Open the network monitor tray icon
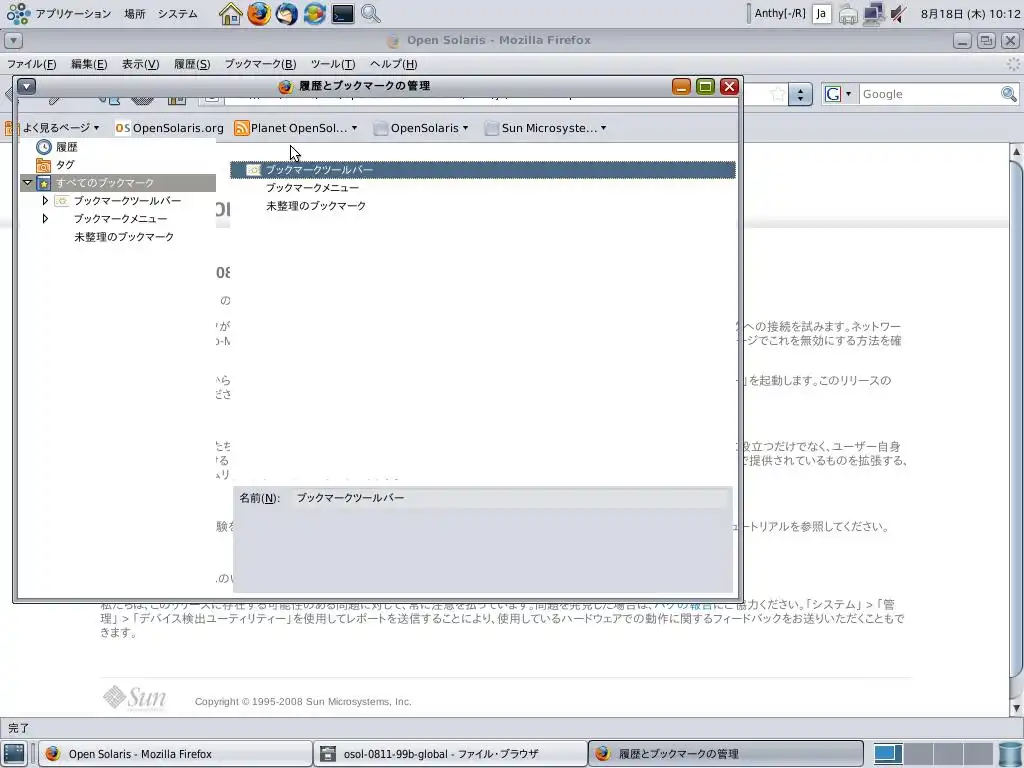The width and height of the screenshot is (1024, 768). pos(874,14)
